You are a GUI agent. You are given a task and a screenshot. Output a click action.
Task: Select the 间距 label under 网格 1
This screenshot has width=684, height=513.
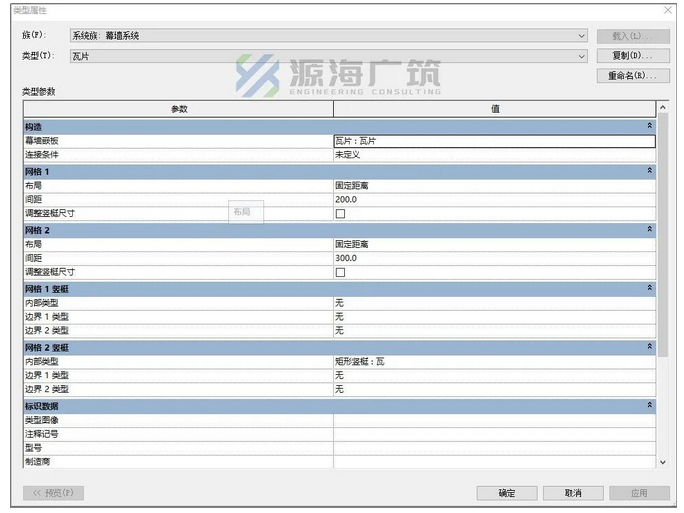pos(33,200)
